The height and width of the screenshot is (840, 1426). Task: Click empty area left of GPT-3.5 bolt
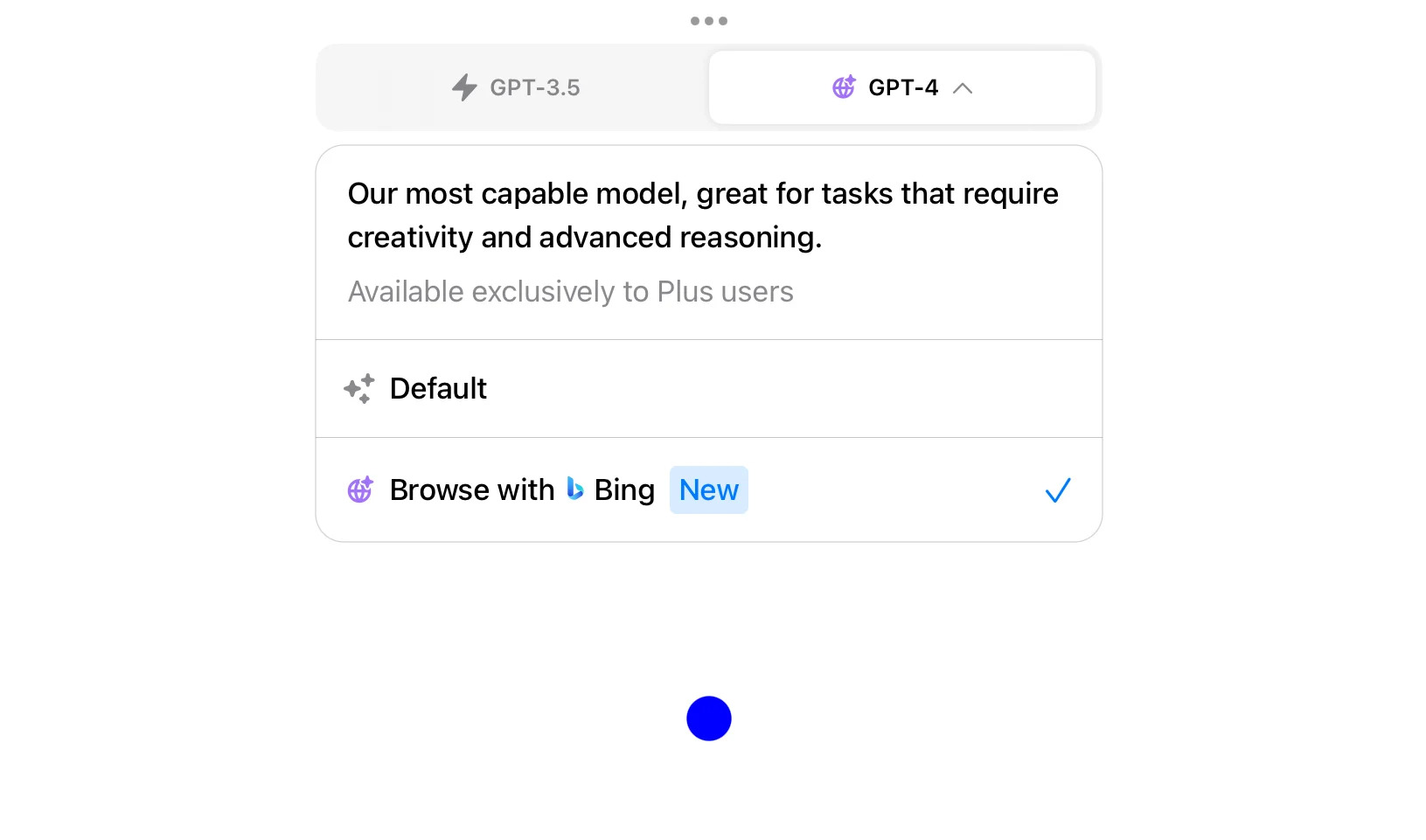385,87
